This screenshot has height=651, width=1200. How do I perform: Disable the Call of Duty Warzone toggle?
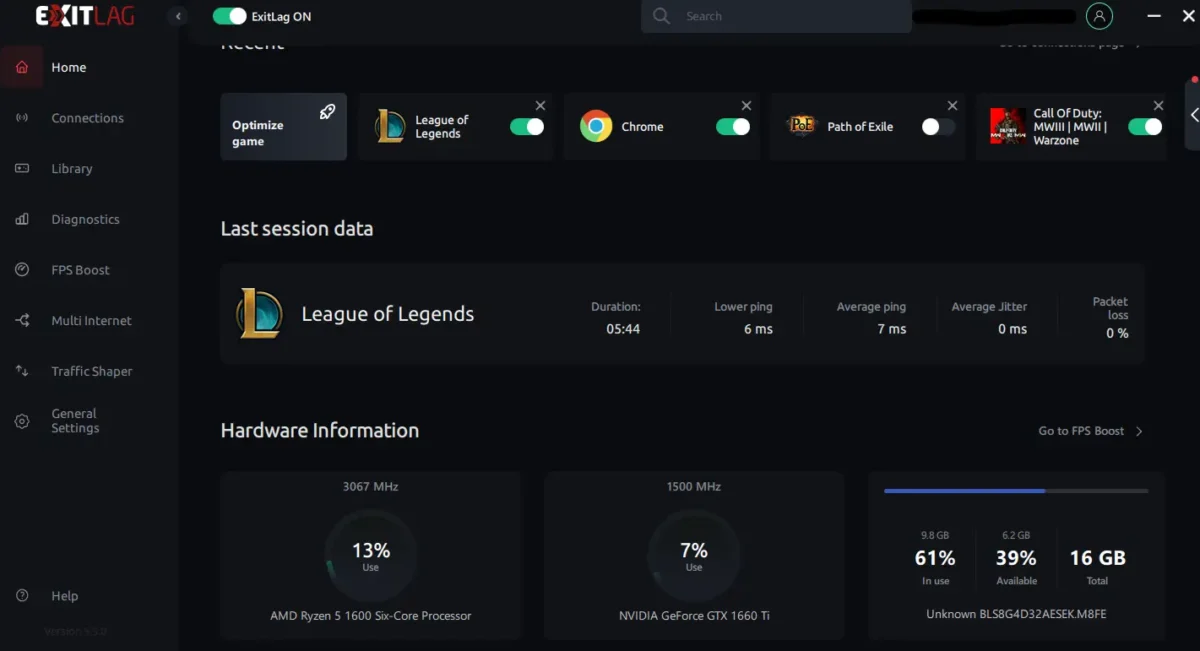[x=1145, y=127]
